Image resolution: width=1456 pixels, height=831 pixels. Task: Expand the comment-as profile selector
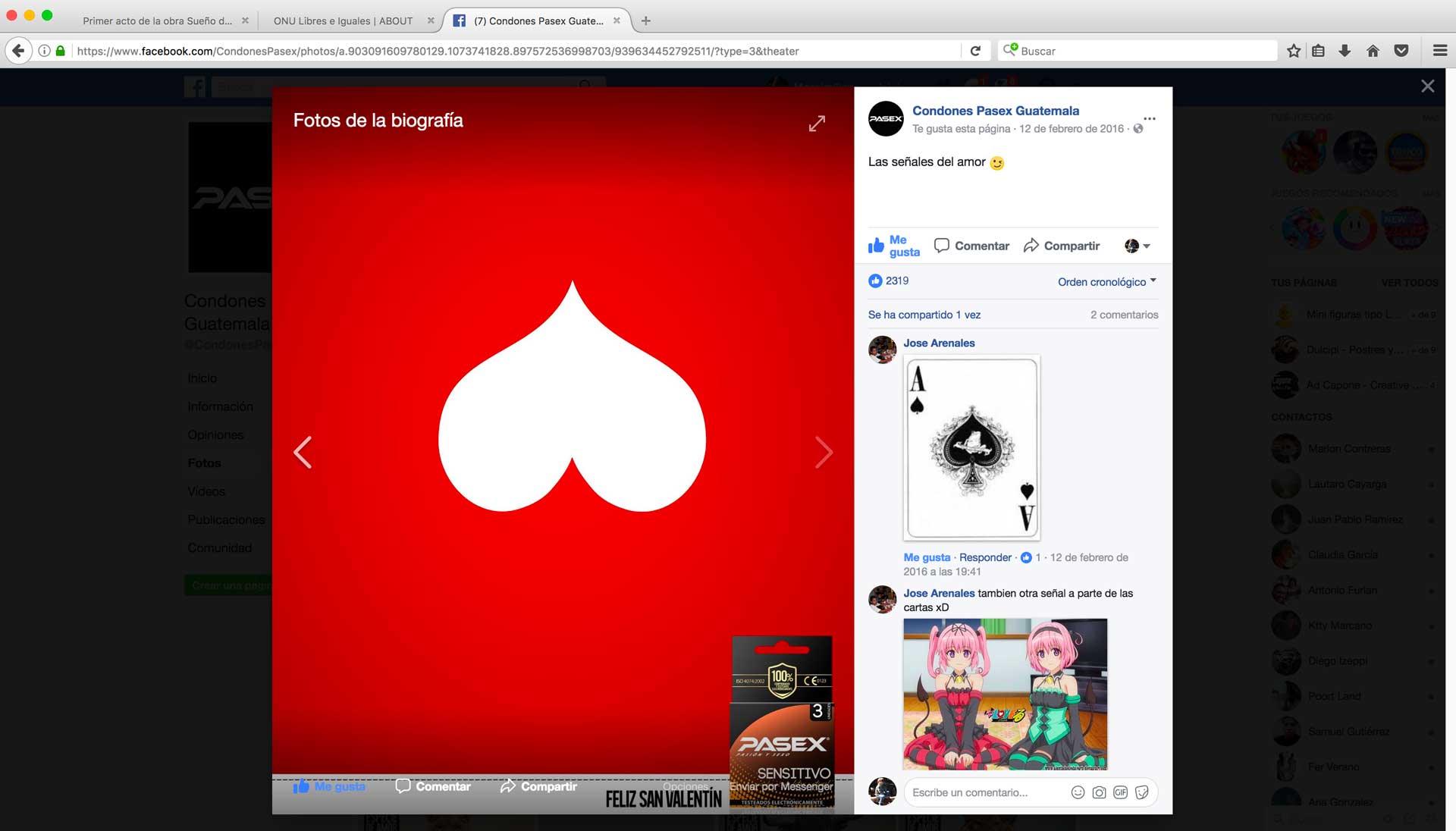(x=1137, y=246)
